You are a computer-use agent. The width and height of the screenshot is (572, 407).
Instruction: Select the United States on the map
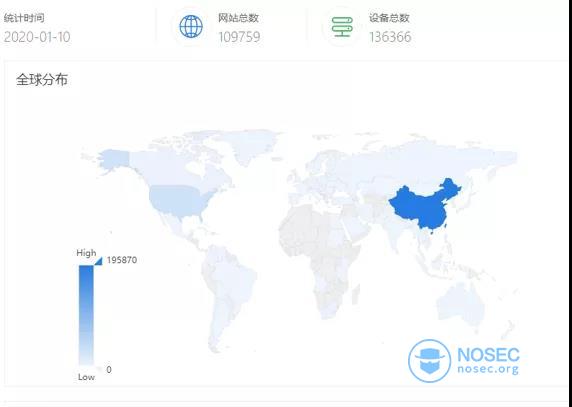(x=178, y=200)
